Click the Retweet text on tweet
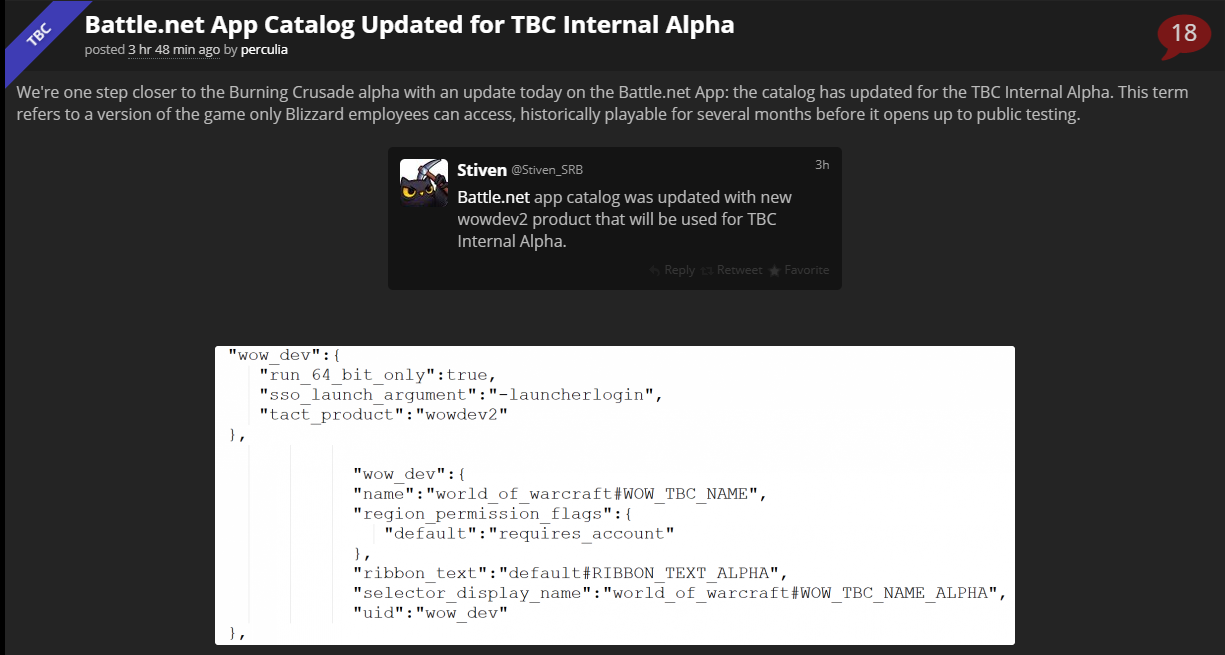 [739, 270]
